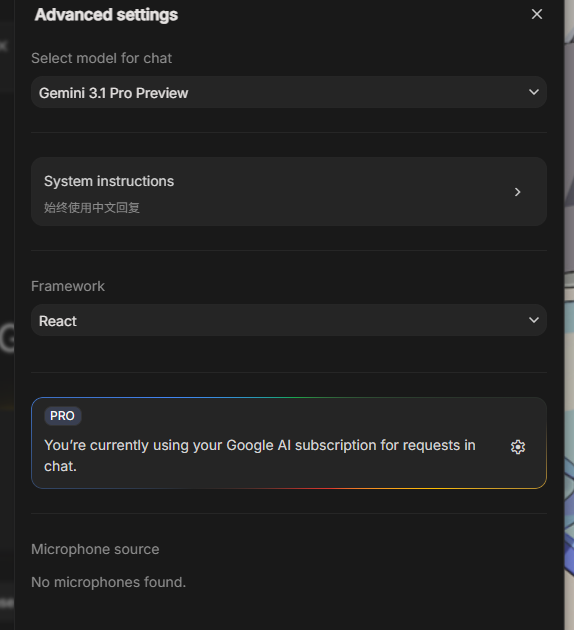This screenshot has height=630, width=574.
Task: Click the right chevron beside System instructions
Action: click(x=517, y=192)
